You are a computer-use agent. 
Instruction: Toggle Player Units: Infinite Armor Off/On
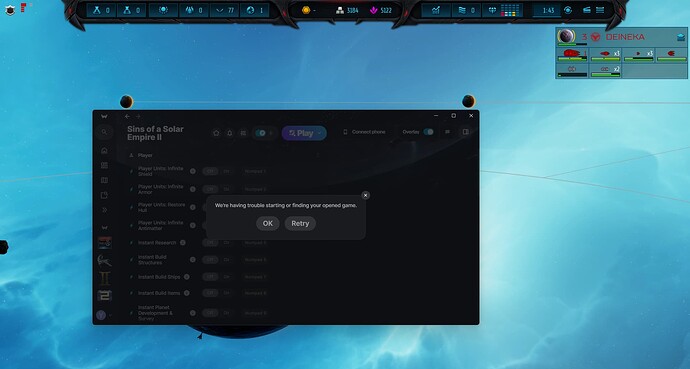(x=218, y=189)
